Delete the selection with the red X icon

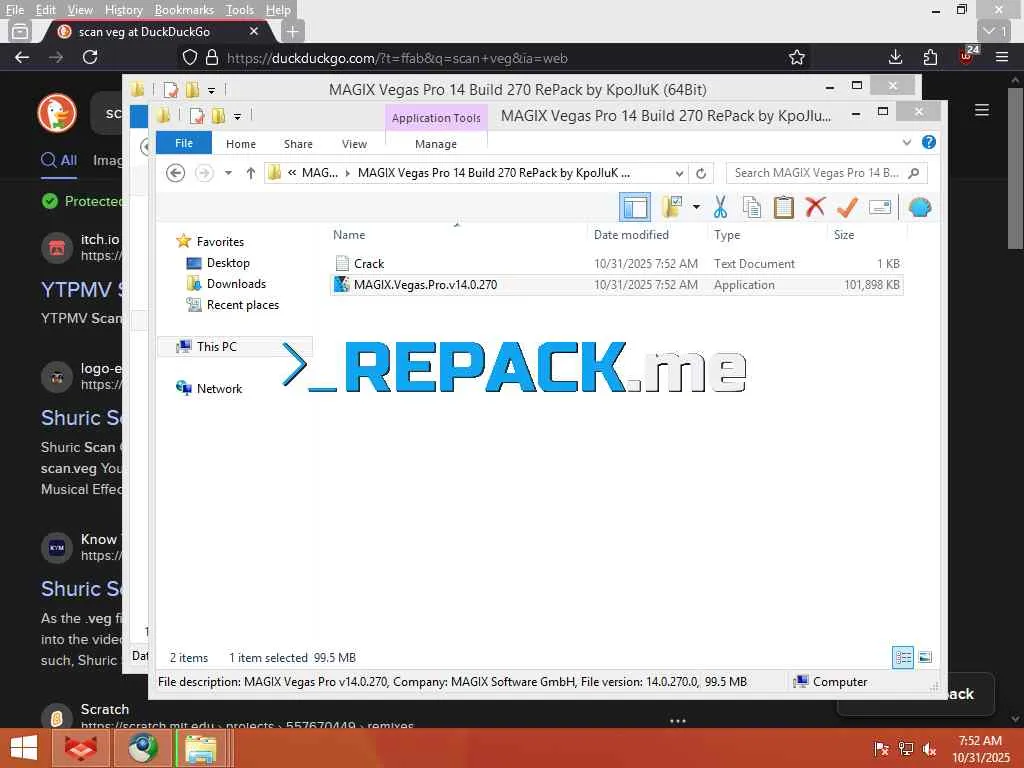pyautogui.click(x=815, y=207)
